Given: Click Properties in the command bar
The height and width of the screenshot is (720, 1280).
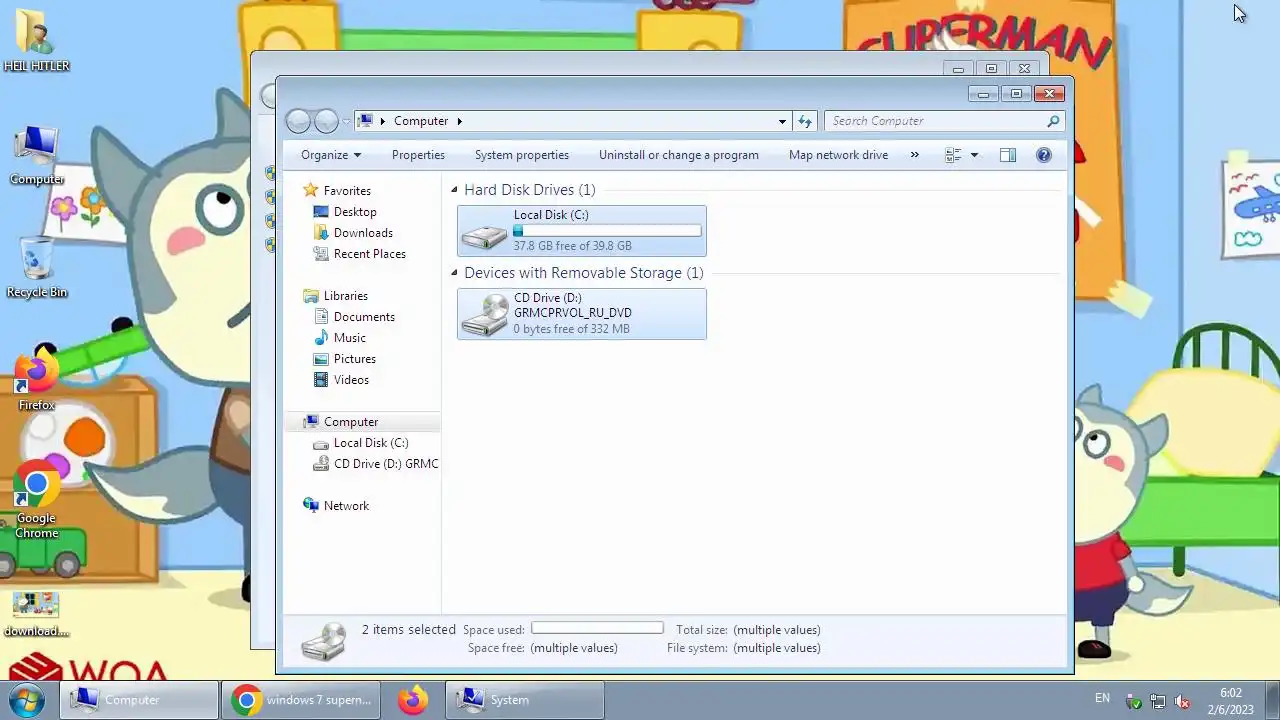Looking at the screenshot, I should tap(418, 155).
